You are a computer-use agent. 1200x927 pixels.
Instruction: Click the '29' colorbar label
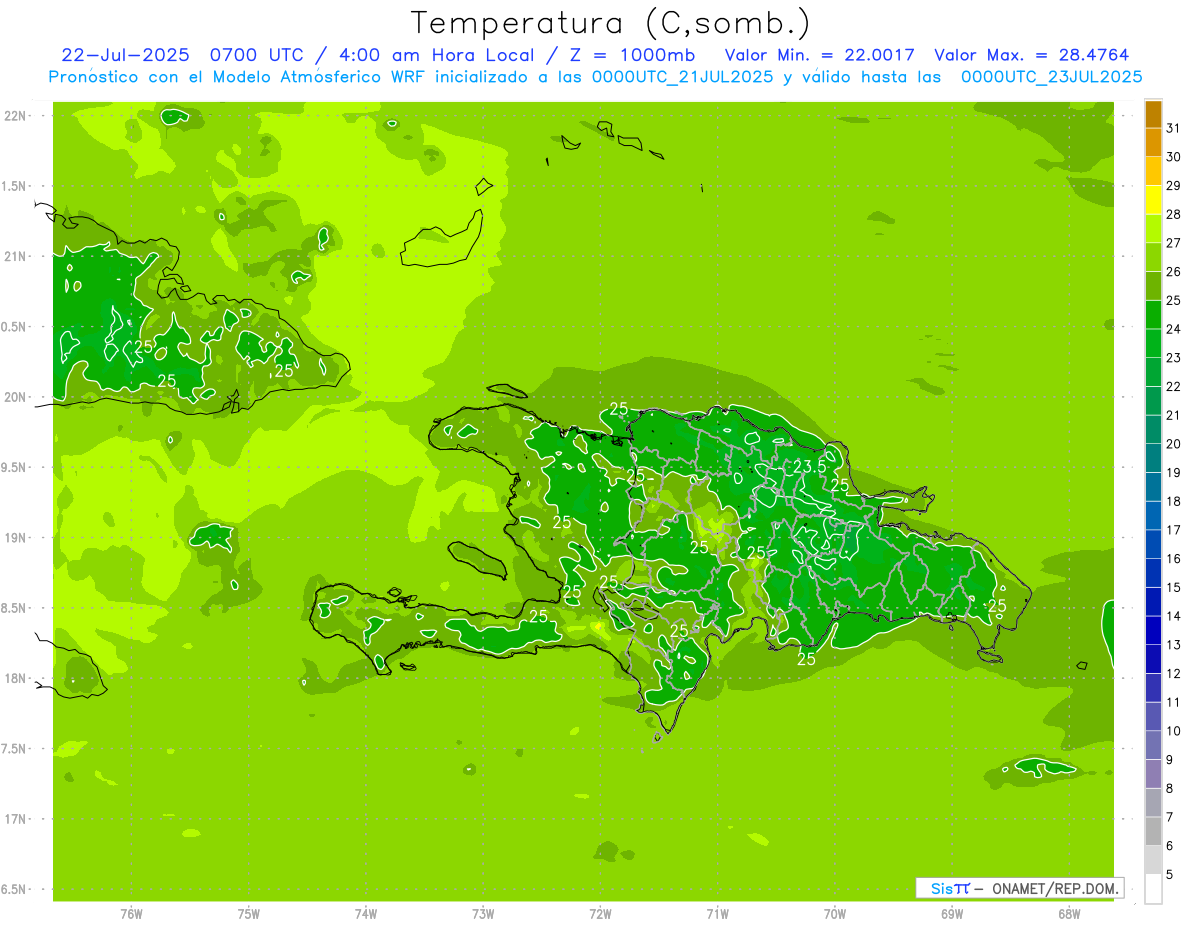click(x=1173, y=185)
